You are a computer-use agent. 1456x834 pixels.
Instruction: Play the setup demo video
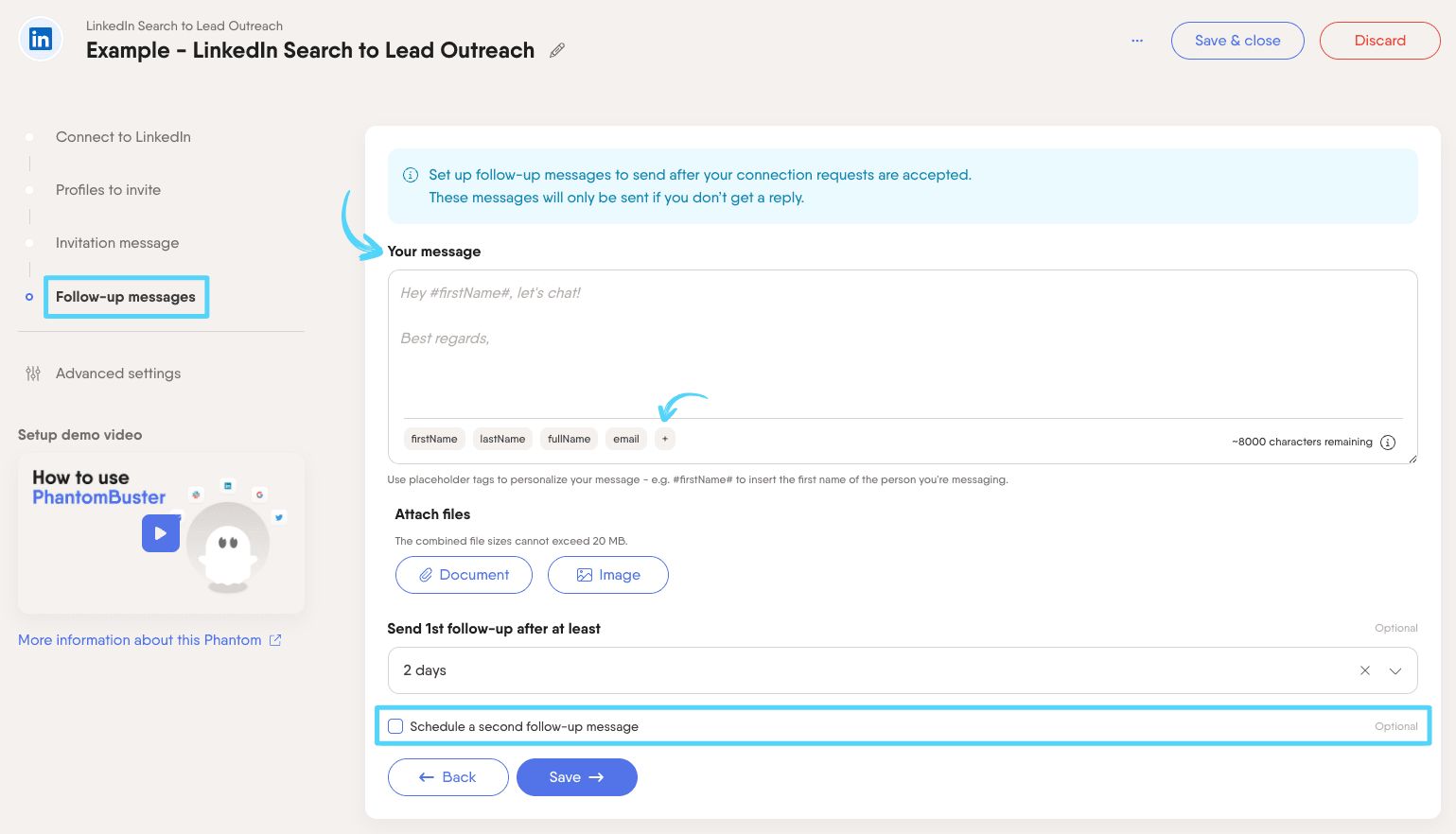(161, 533)
